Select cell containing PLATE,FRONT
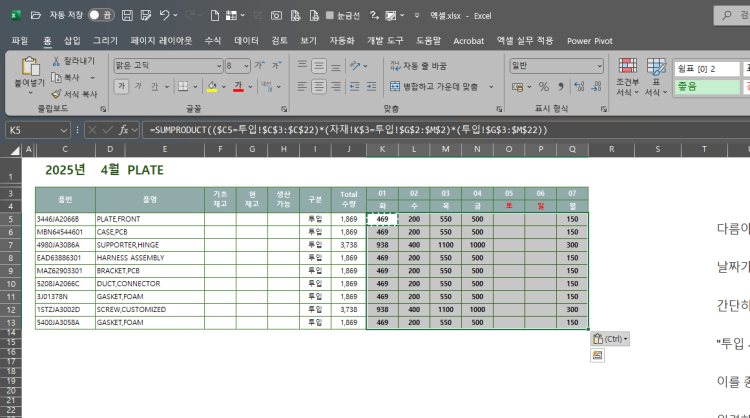The height and width of the screenshot is (418, 750). [150, 219]
